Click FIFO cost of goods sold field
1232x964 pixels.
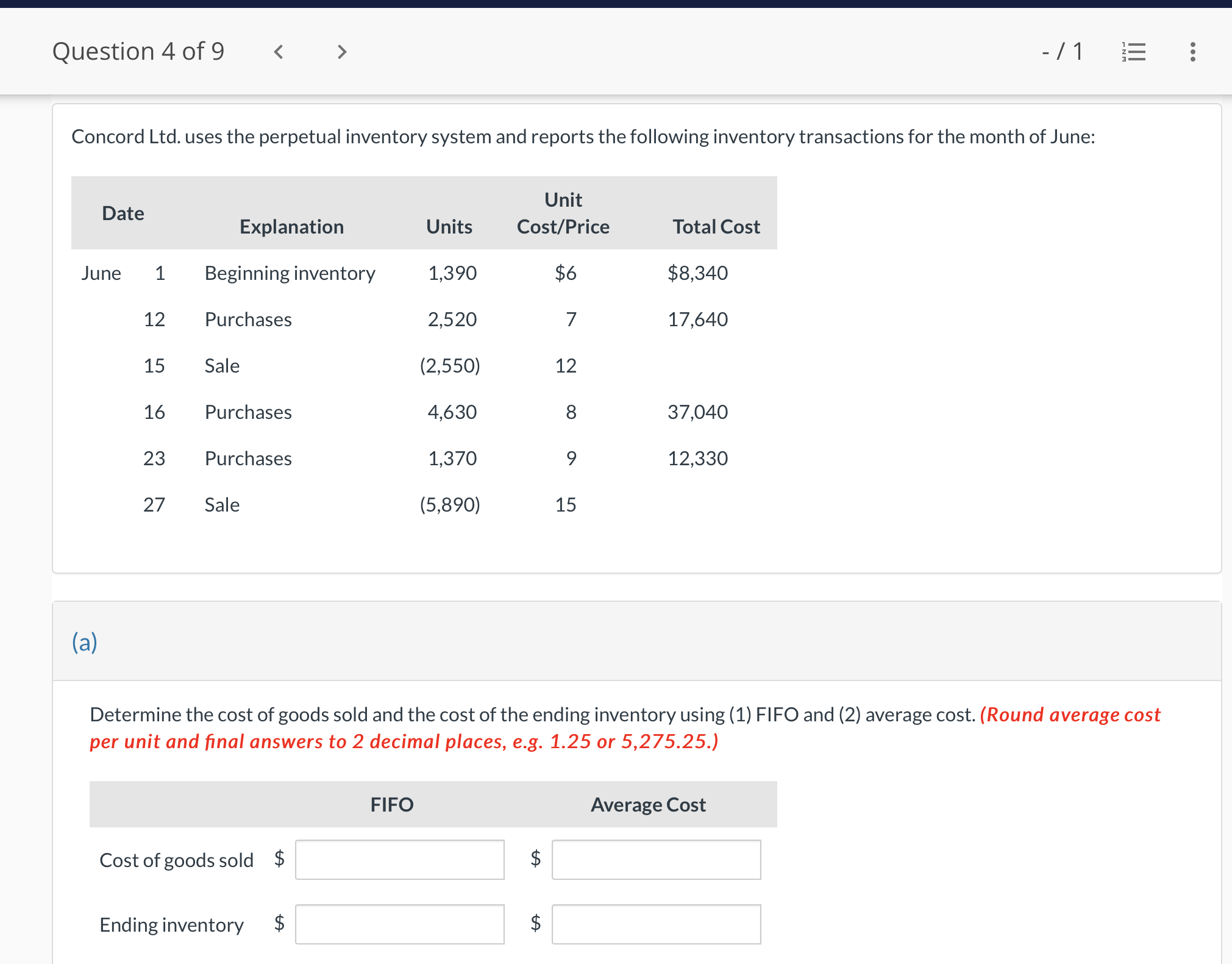pyautogui.click(x=399, y=860)
